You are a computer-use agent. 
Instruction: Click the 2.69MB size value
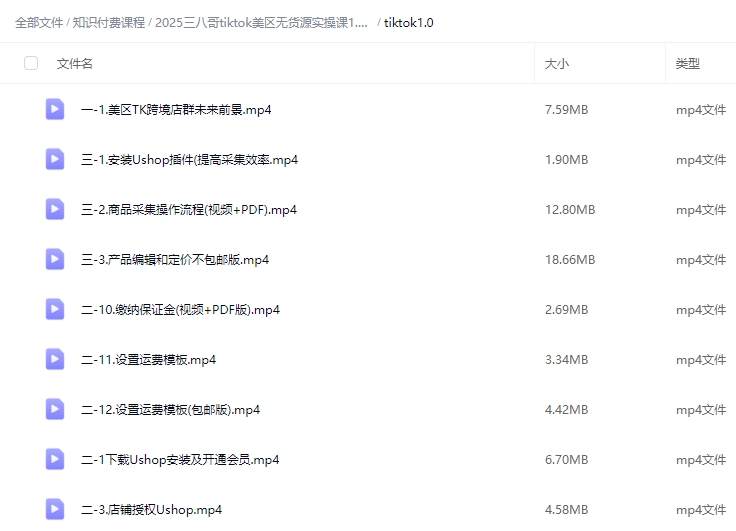click(x=567, y=310)
